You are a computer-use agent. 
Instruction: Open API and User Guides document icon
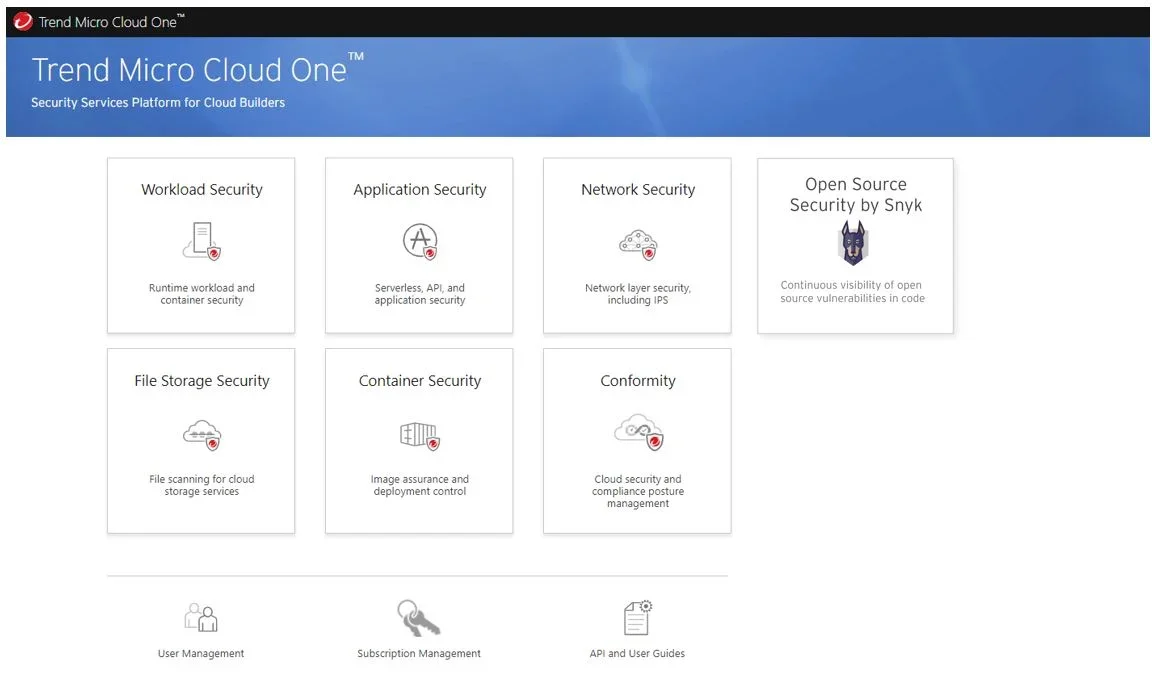637,616
